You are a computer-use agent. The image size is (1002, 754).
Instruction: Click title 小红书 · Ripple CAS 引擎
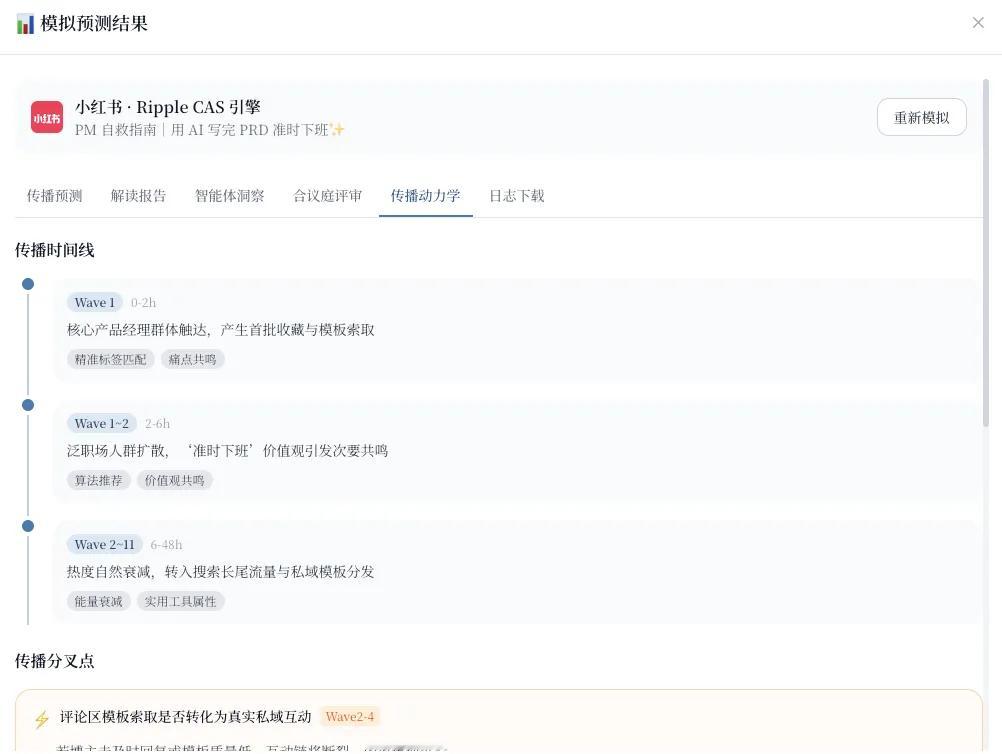167,107
